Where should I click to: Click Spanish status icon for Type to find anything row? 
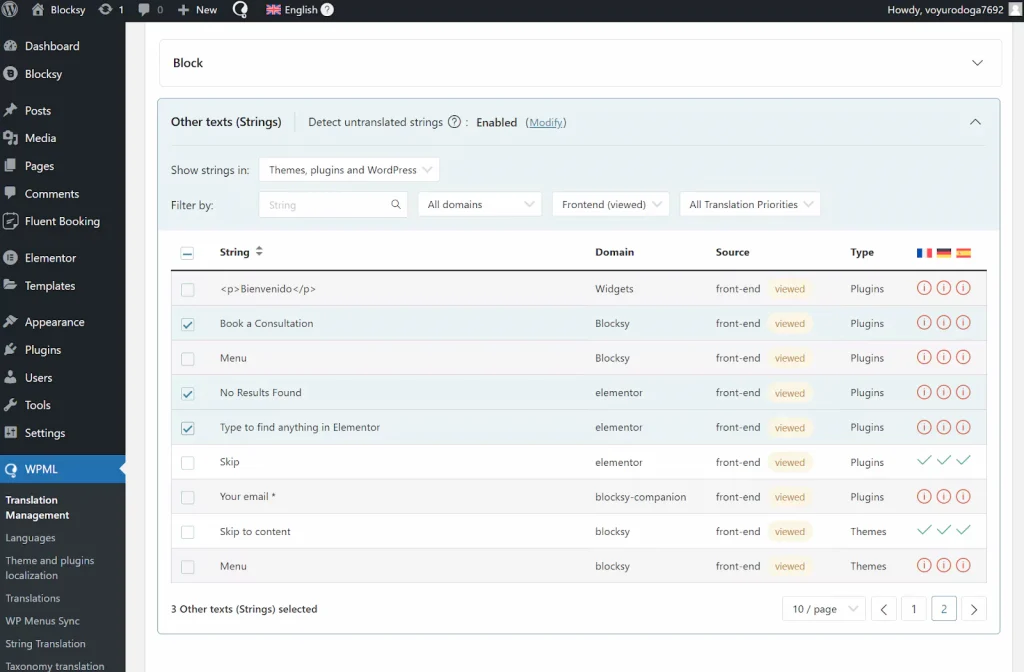point(963,427)
